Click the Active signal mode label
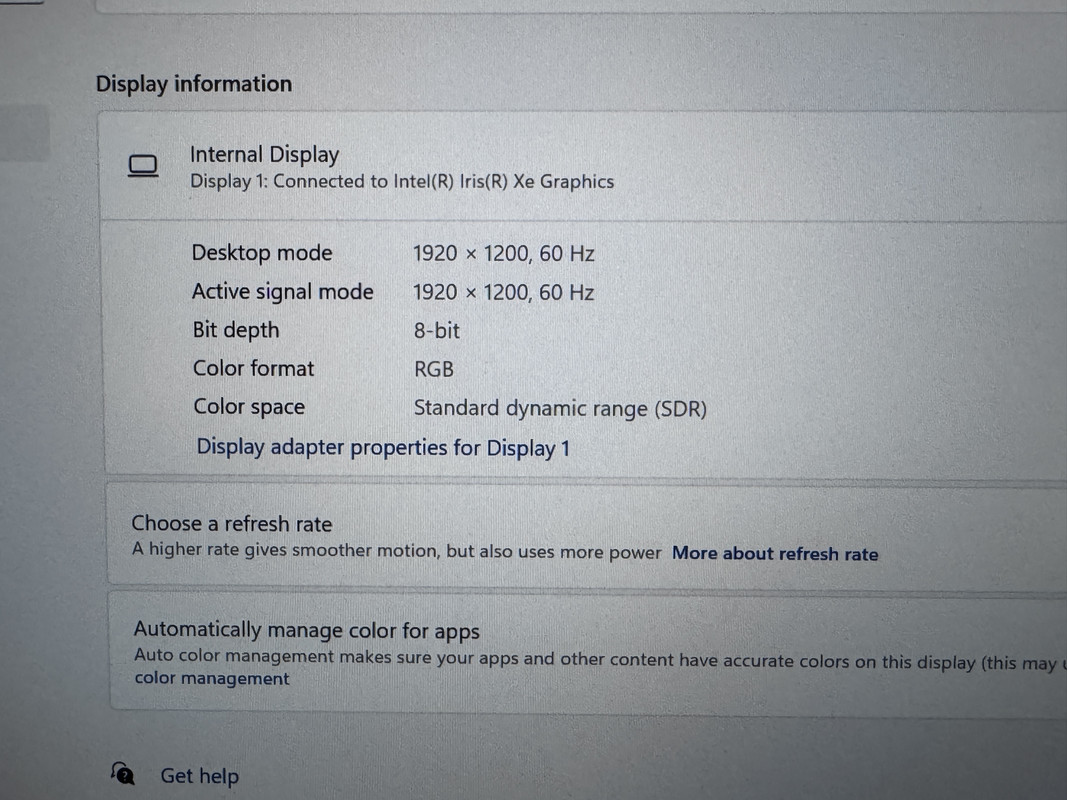This screenshot has width=1067, height=800. 283,292
